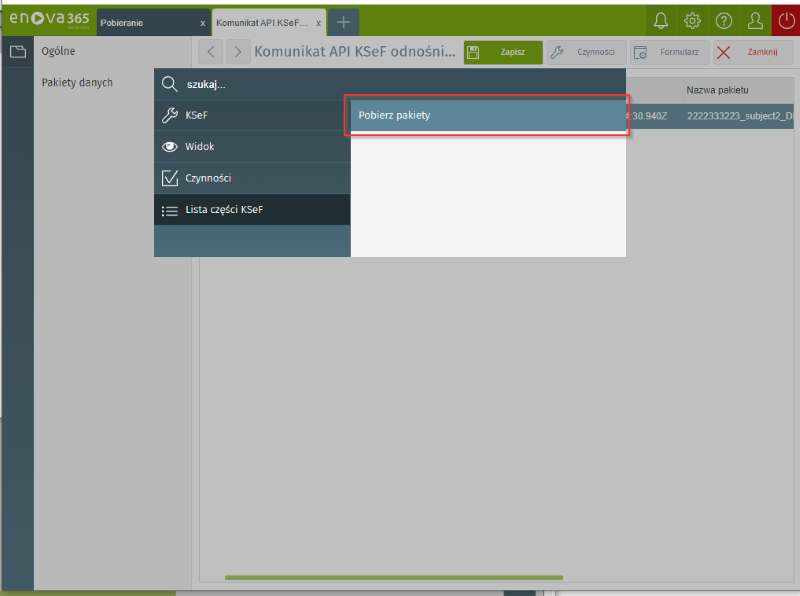
Task: Click the notifications bell icon
Action: (x=660, y=21)
